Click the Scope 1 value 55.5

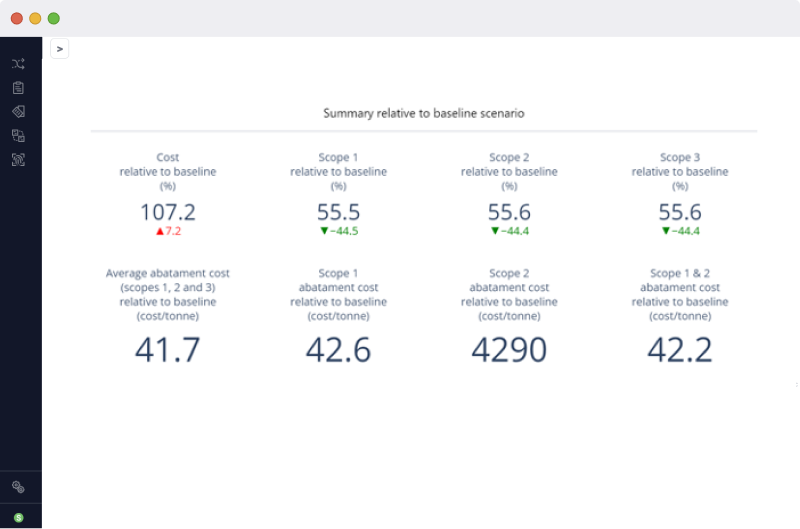pos(339,212)
